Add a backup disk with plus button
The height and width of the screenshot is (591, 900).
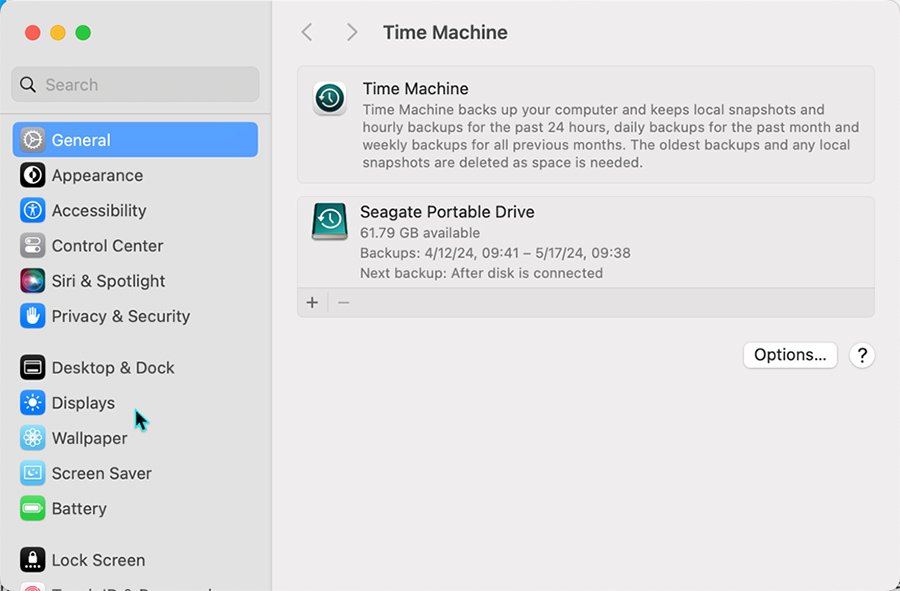pyautogui.click(x=312, y=302)
